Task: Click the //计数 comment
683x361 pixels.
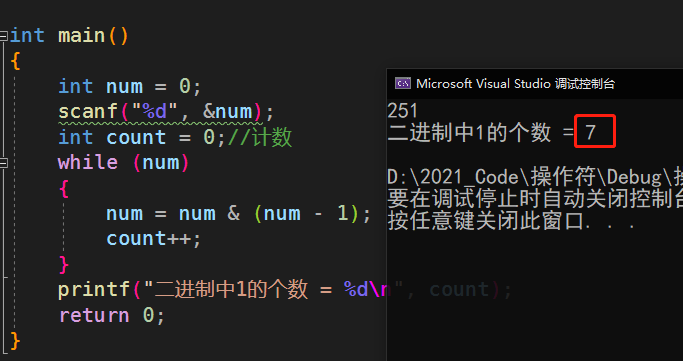Action: point(260,138)
